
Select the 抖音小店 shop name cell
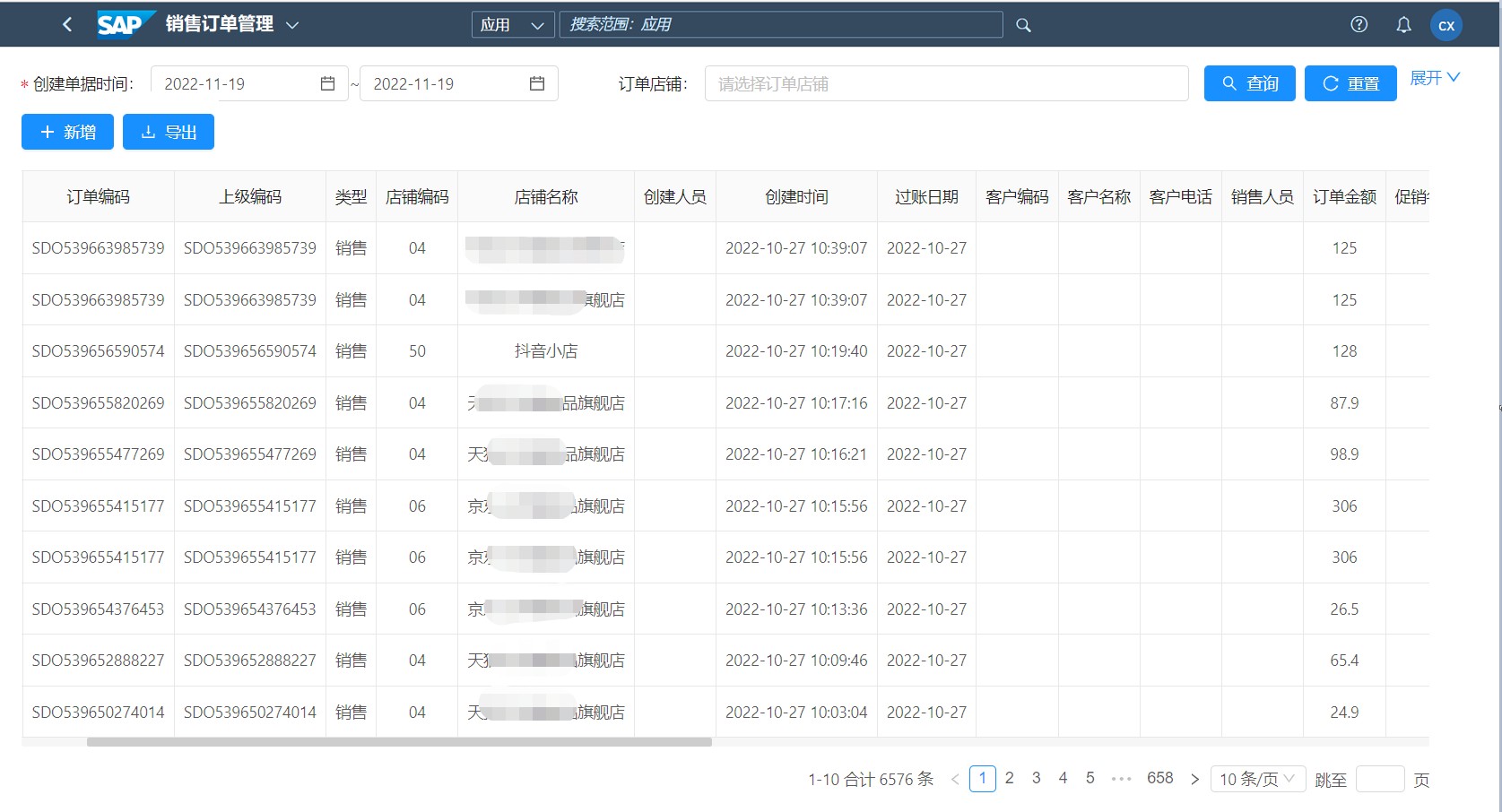click(x=546, y=351)
